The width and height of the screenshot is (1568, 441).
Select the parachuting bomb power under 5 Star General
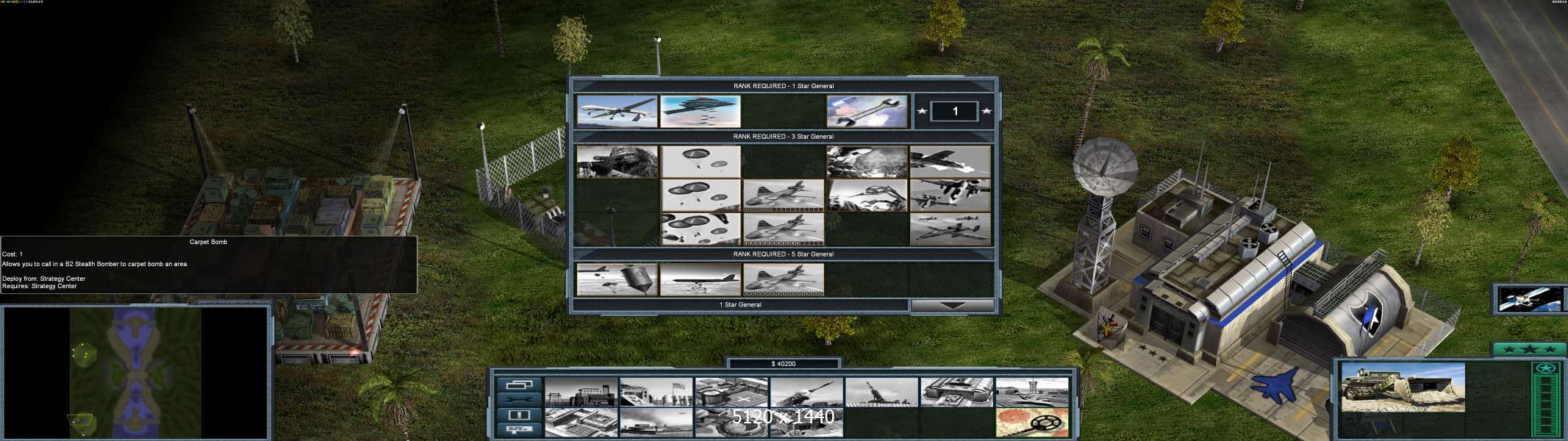617,279
